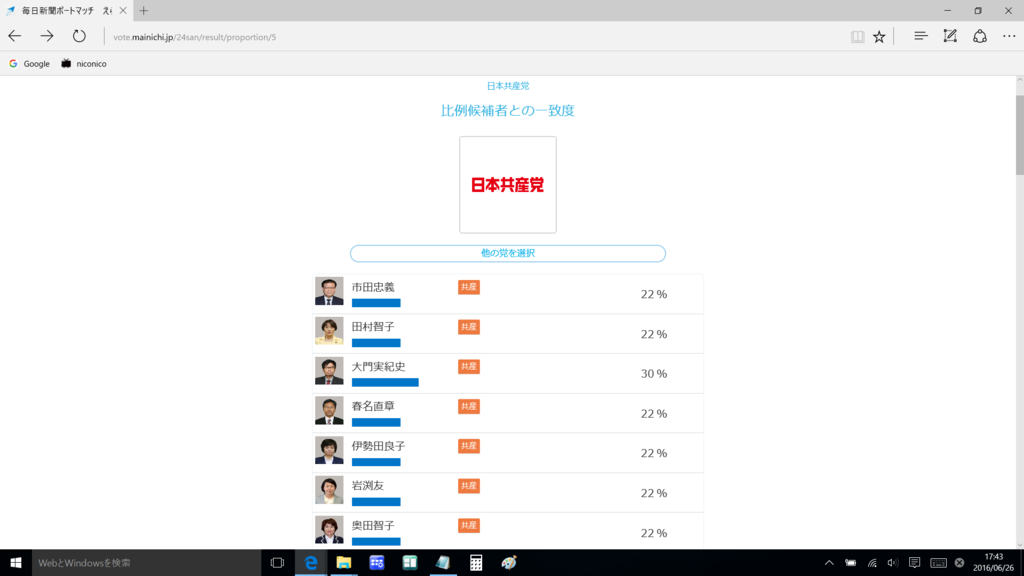Click the page vertical scrollbar thumb
Viewport: 1024px width, 576px height.
tap(1019, 135)
